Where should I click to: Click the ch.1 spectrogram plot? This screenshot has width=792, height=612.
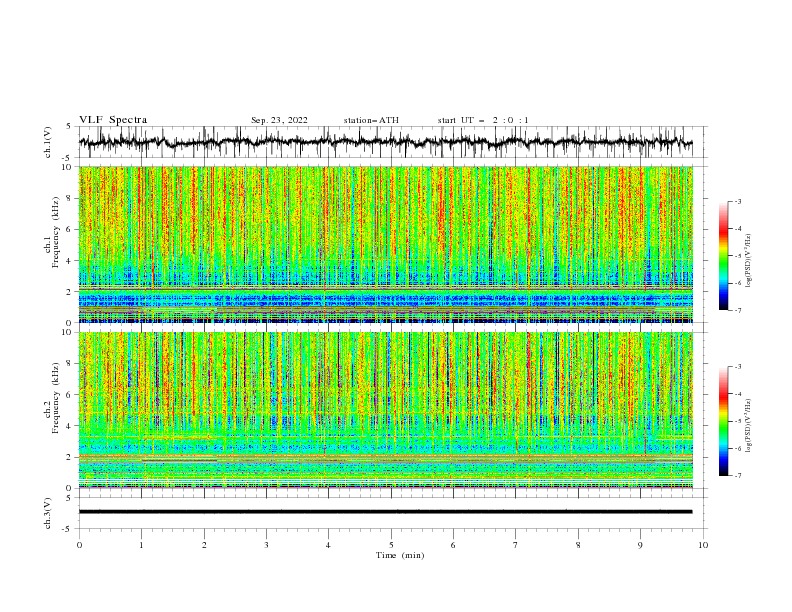tap(385, 244)
